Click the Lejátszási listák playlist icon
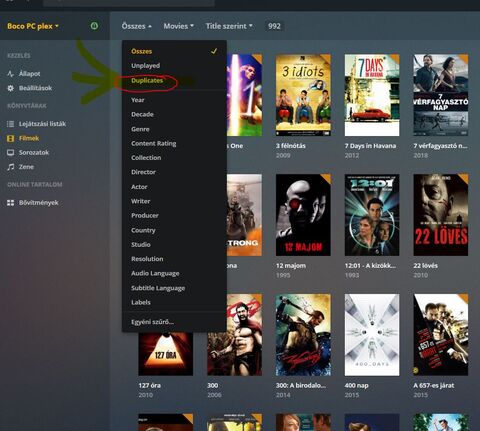The height and width of the screenshot is (431, 480). [11, 124]
